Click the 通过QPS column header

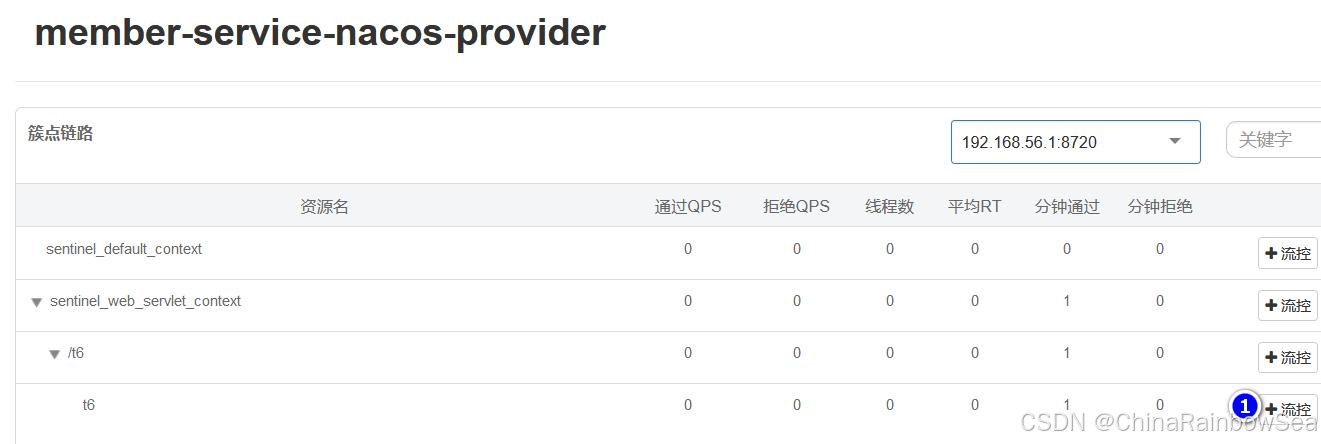[x=688, y=207]
